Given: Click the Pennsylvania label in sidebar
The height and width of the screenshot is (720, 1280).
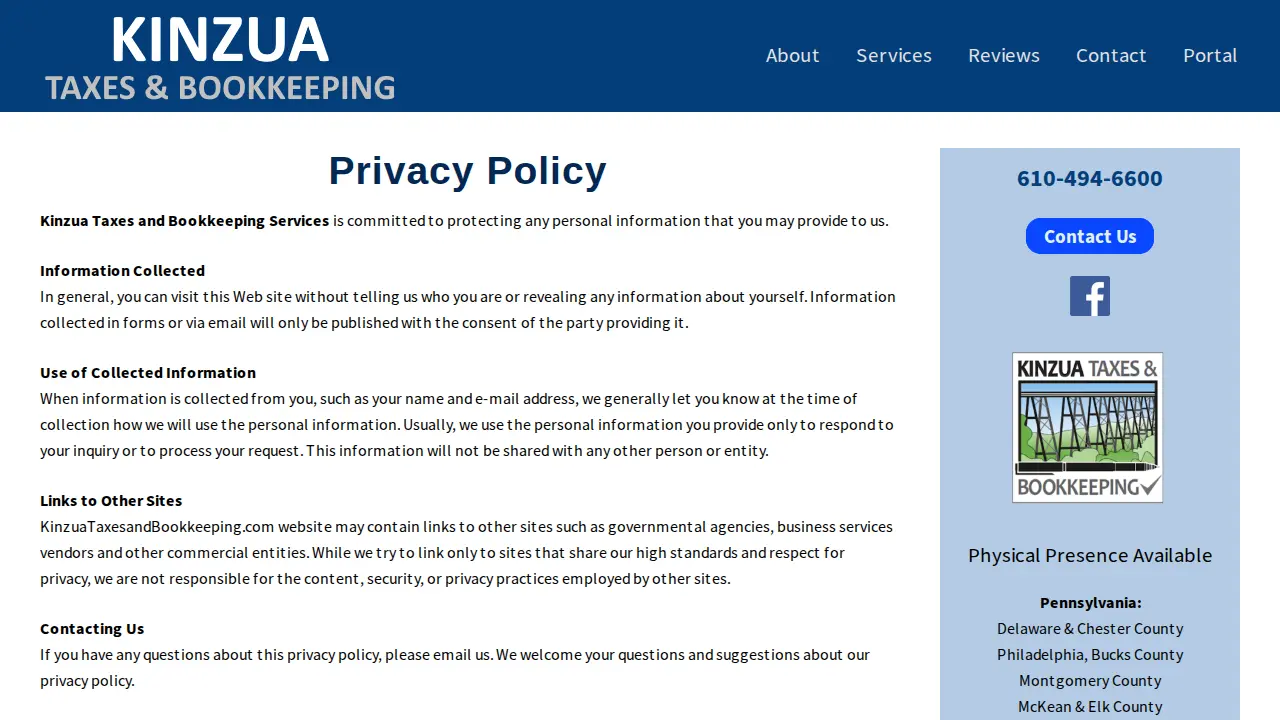Looking at the screenshot, I should click(1090, 602).
